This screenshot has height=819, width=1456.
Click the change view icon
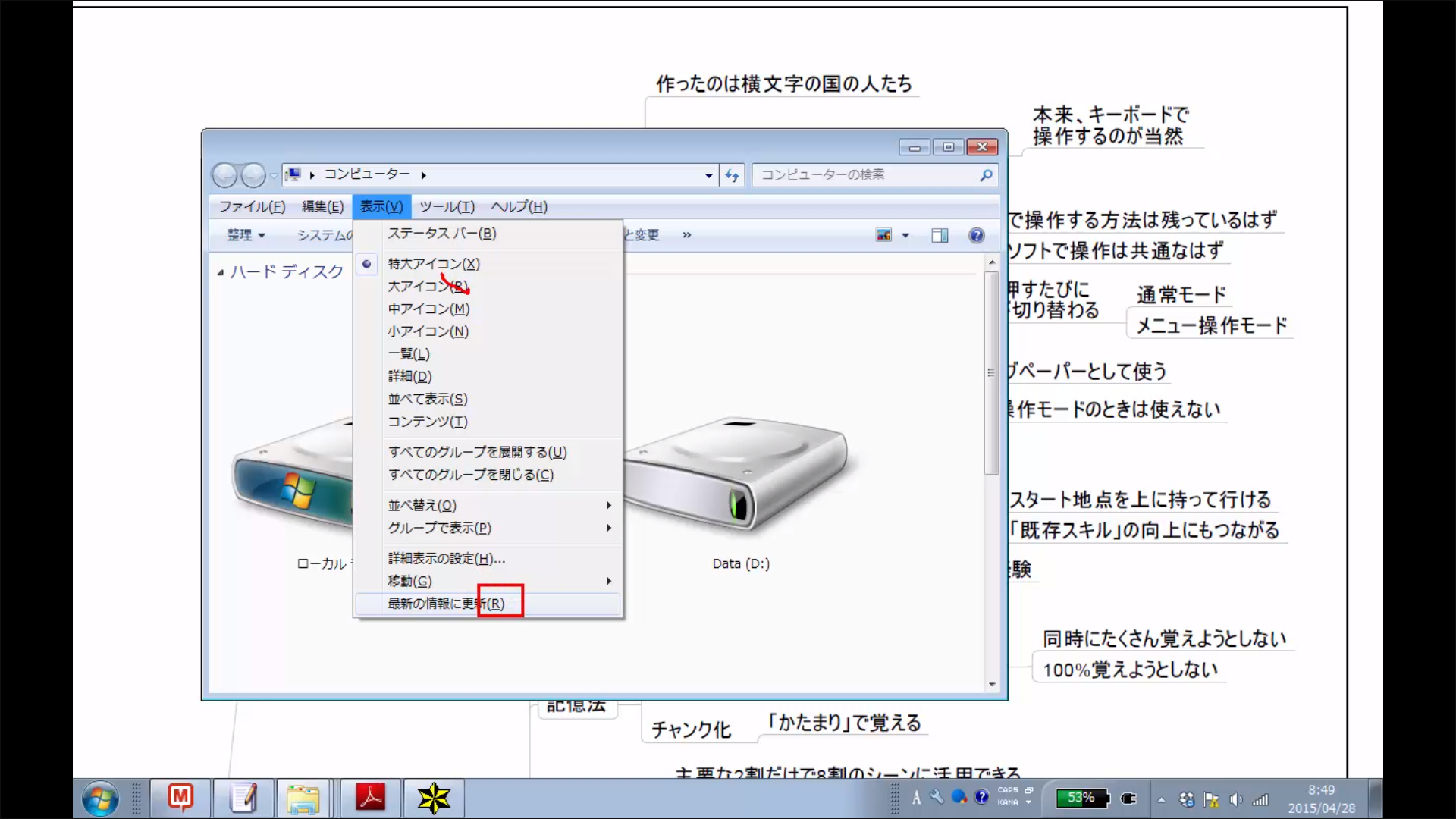click(884, 235)
